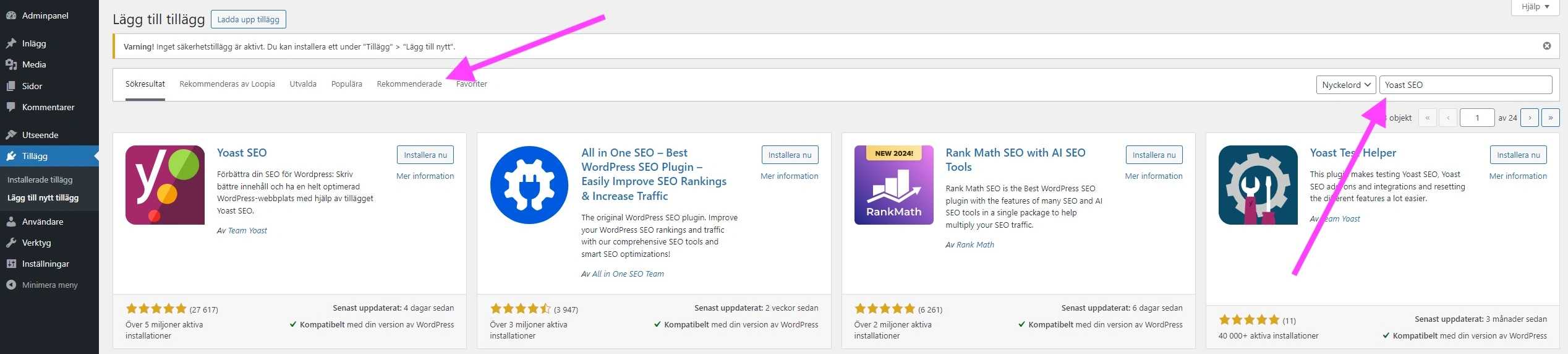Click Yoast SEO five-star rating

pos(156,309)
